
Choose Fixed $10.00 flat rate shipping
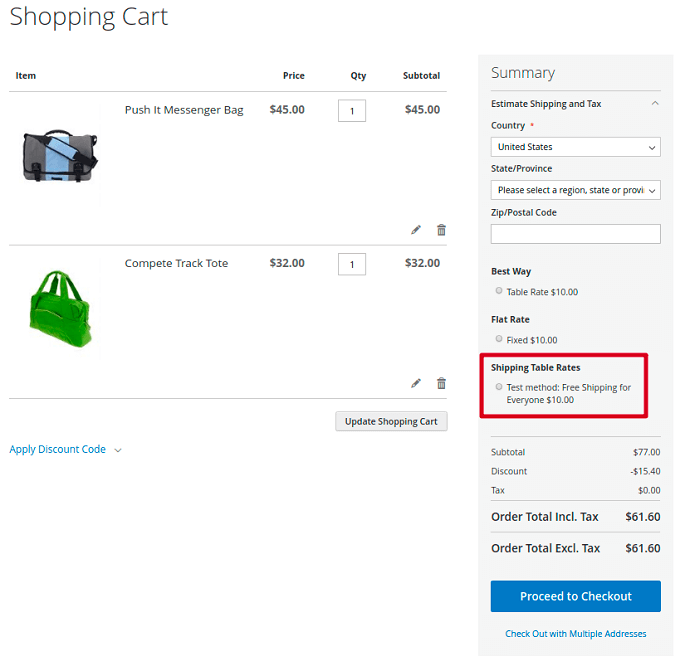tap(499, 339)
